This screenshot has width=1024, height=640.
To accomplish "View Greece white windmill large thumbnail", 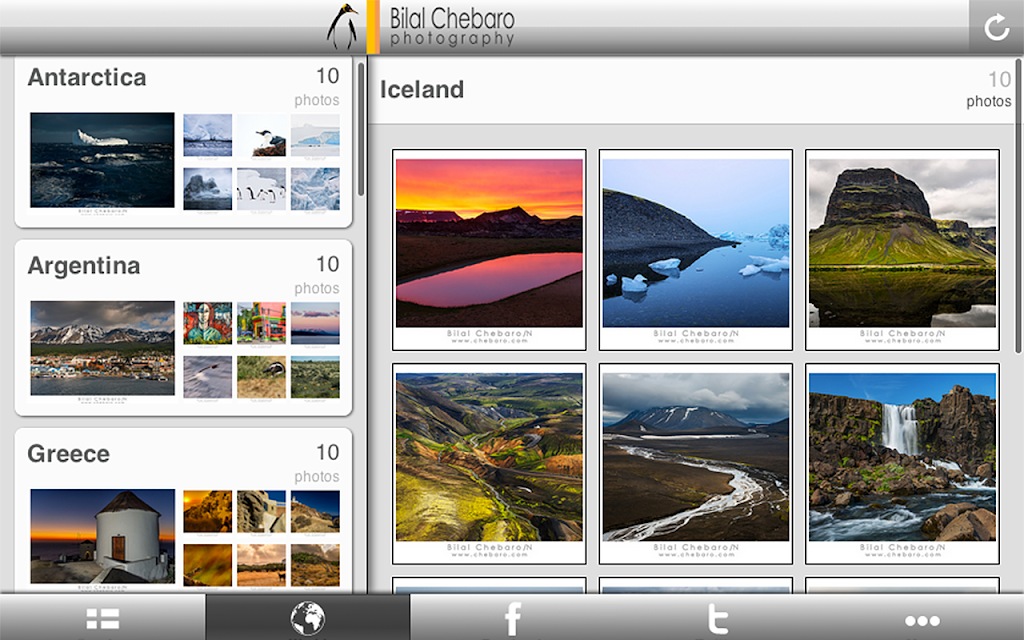I will click(x=103, y=536).
